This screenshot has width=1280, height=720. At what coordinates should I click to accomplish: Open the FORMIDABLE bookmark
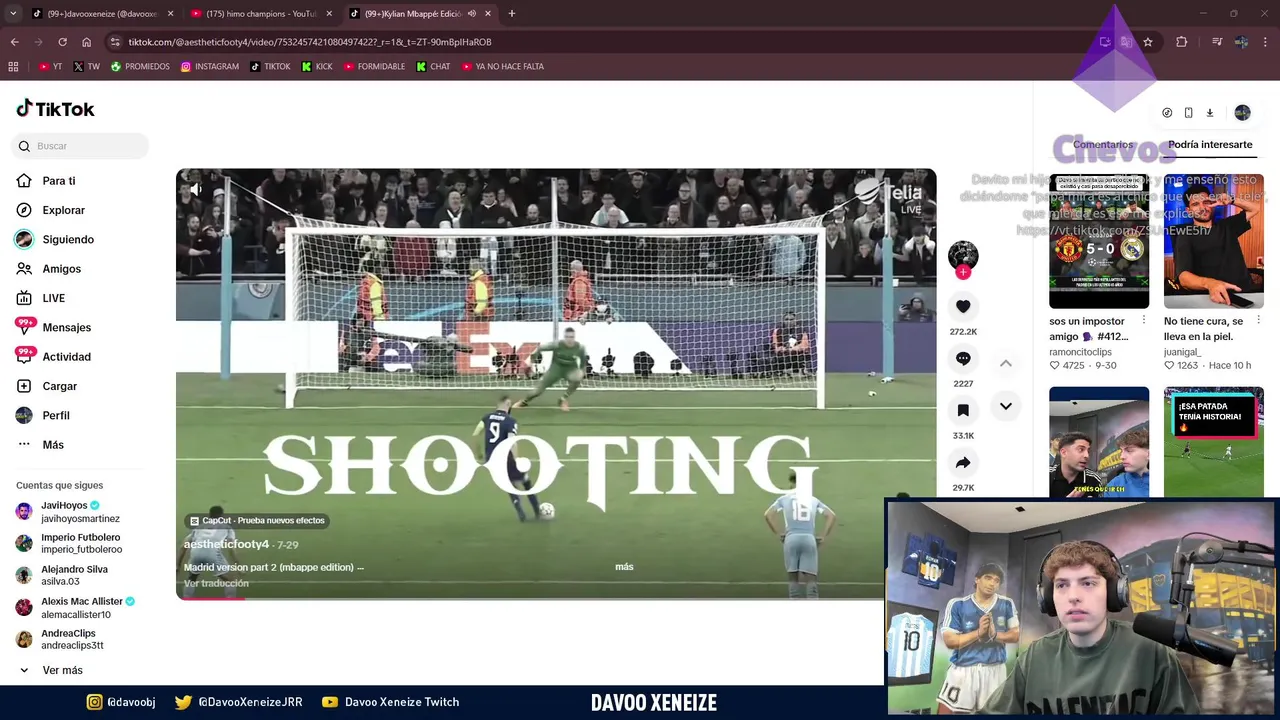(374, 67)
